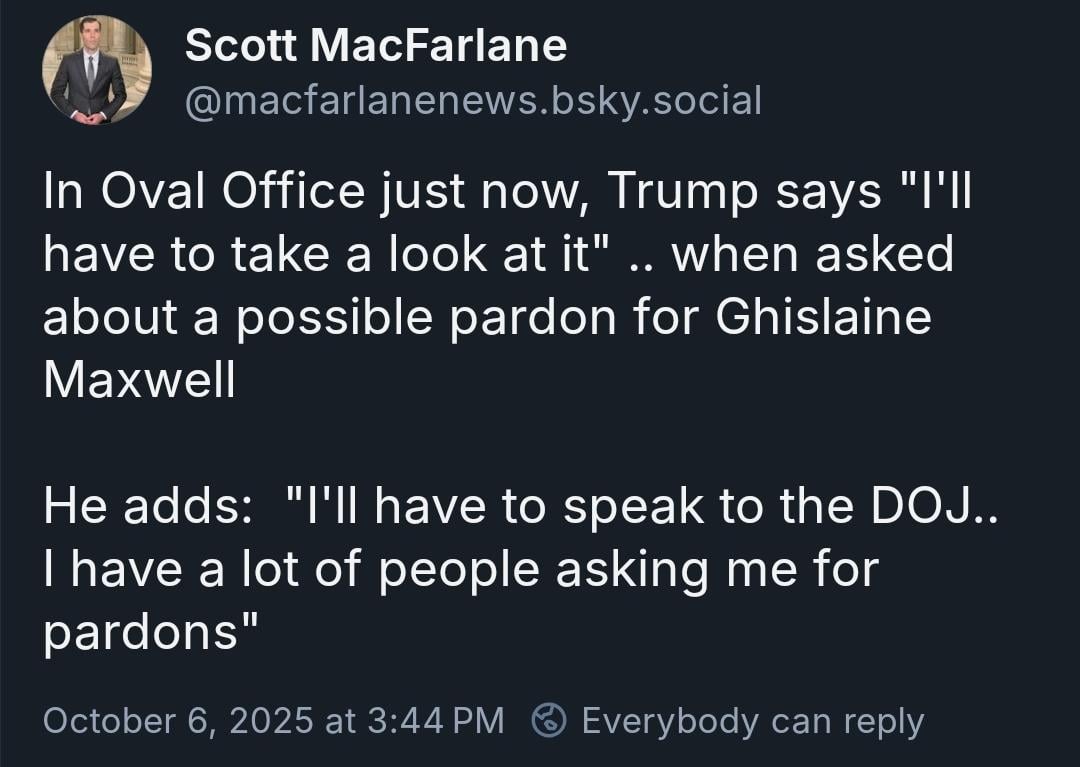Click the "Everybody can reply" label
This screenshot has width=1080, height=767.
(752, 720)
